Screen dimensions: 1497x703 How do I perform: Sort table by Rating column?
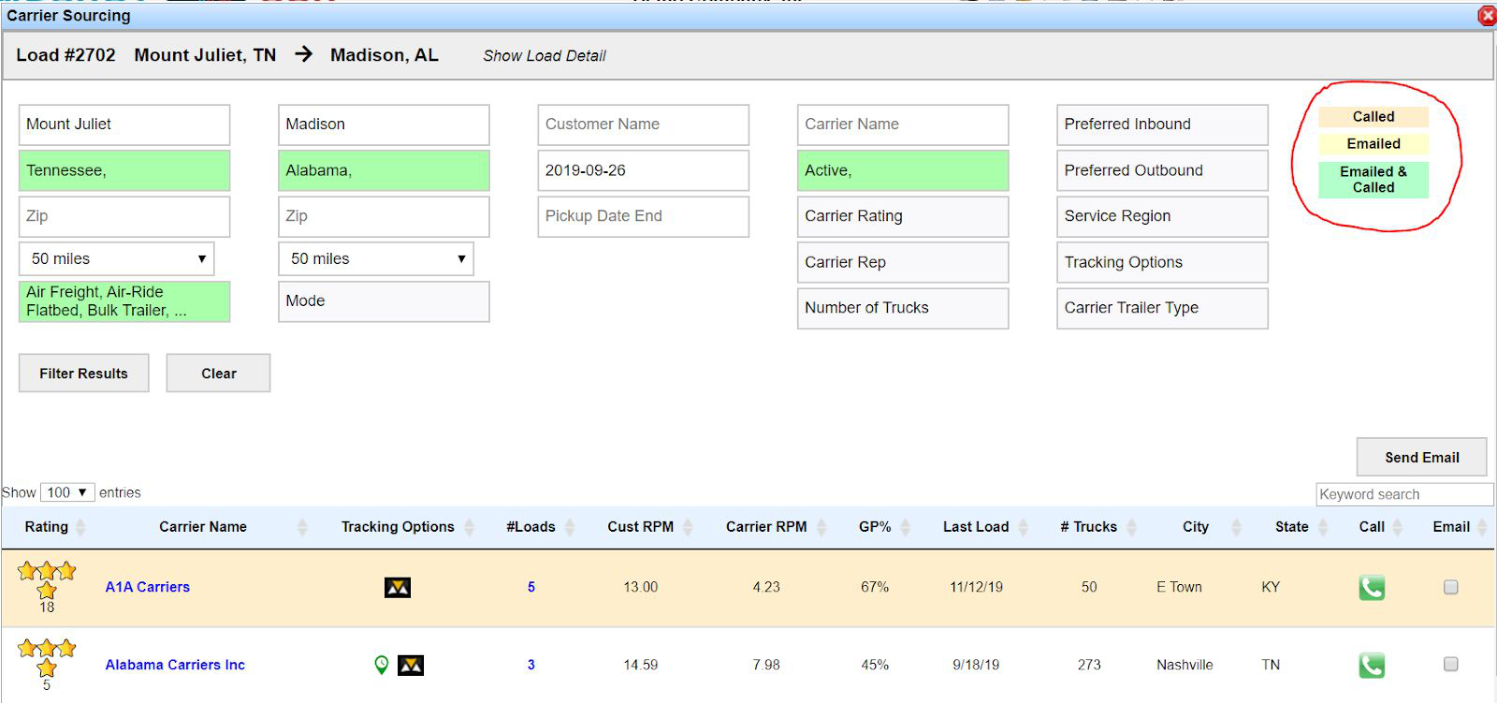47,527
